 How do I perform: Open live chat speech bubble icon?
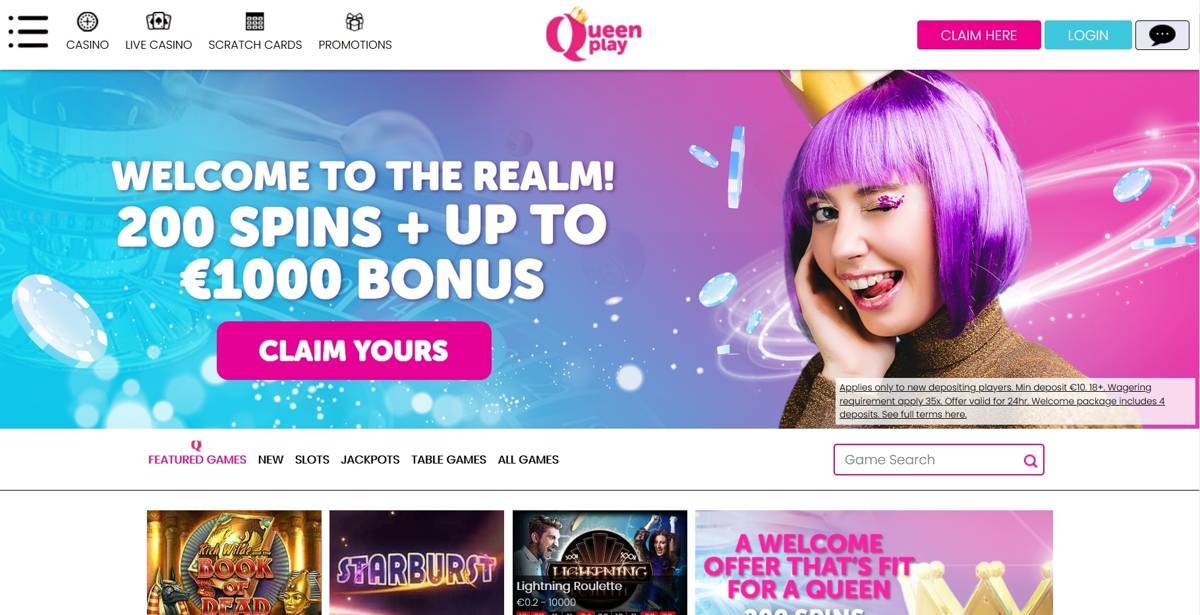[1162, 35]
